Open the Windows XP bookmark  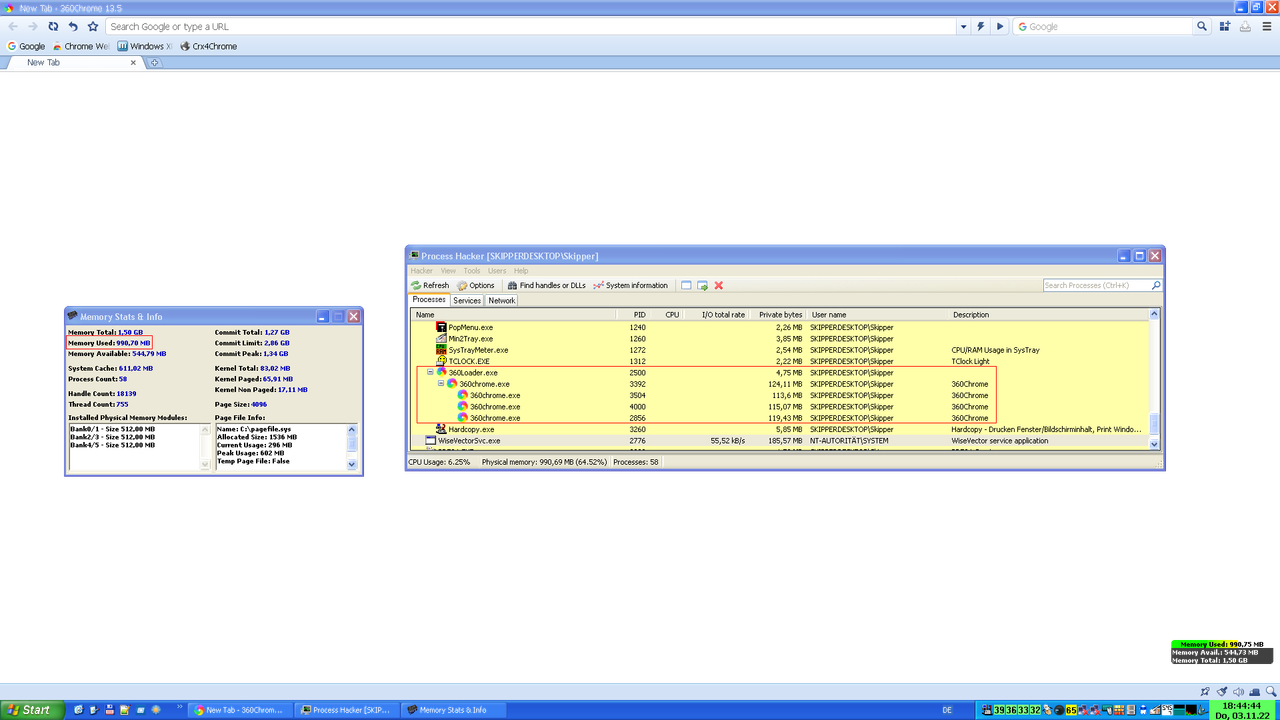145,46
